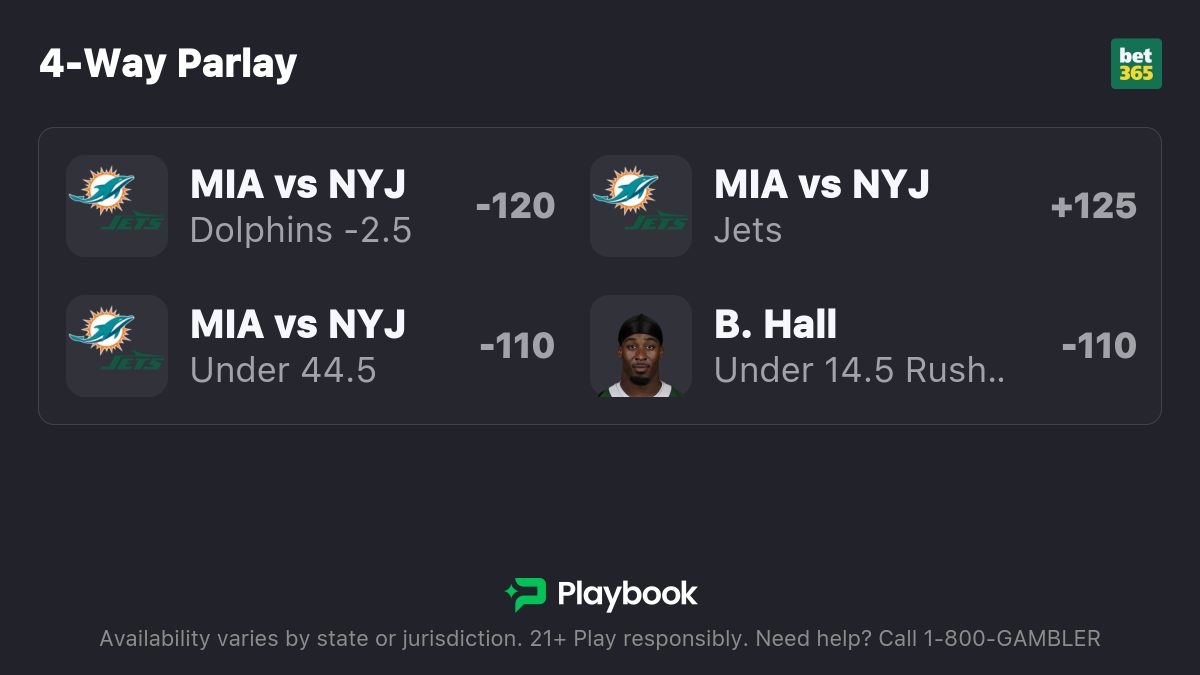Open the Under 14.5 Rush.. prop text

(860, 371)
